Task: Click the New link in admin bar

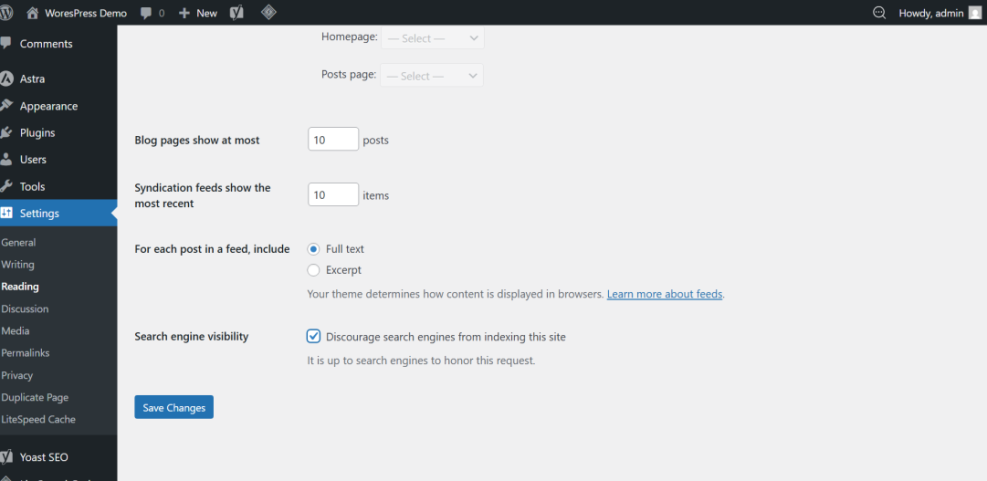Action: [x=206, y=13]
